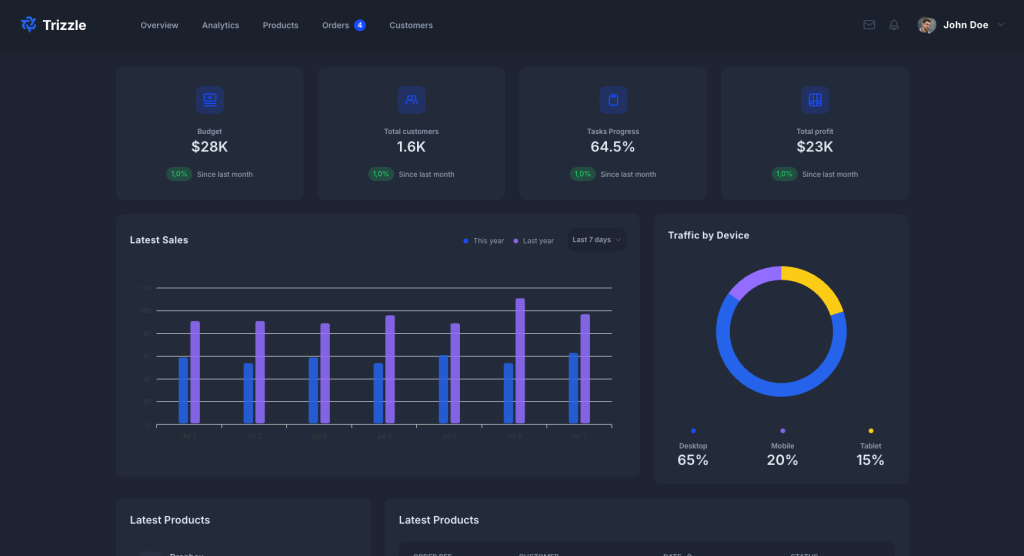Click the Tasks Progress clipboard icon
Image resolution: width=1024 pixels, height=556 pixels.
613,100
